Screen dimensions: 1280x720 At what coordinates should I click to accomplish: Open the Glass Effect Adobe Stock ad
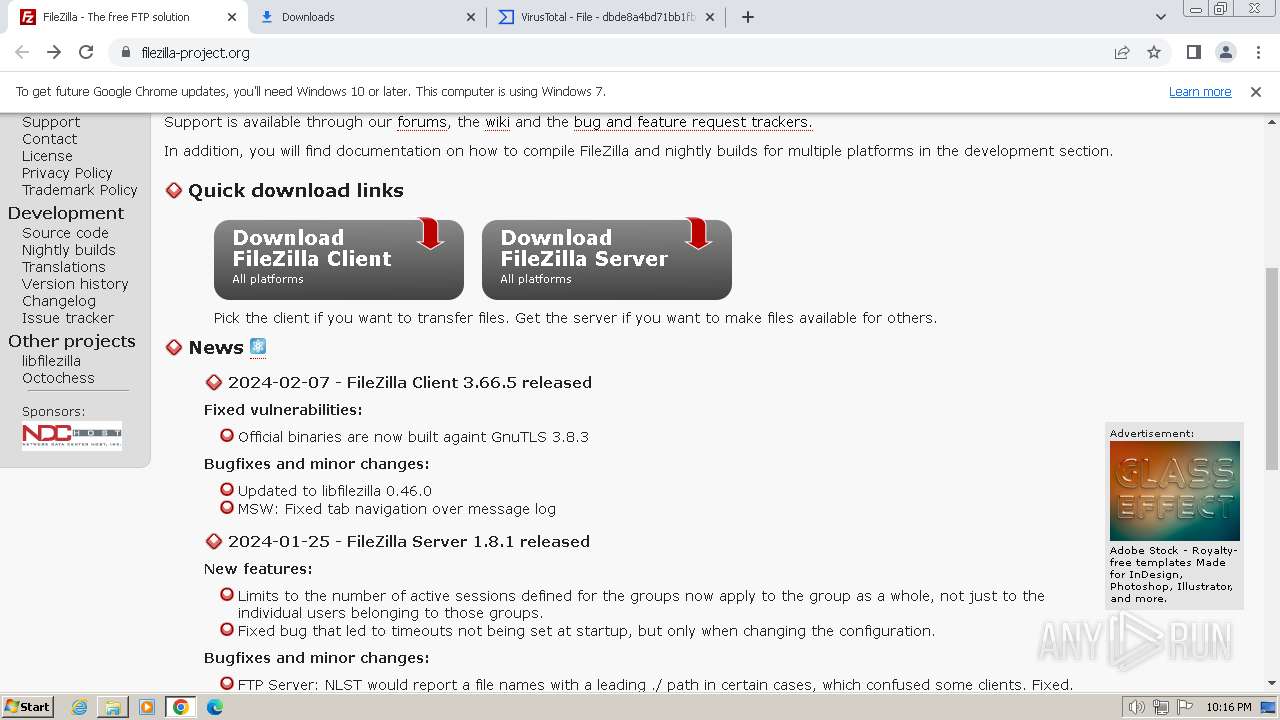(x=1174, y=491)
